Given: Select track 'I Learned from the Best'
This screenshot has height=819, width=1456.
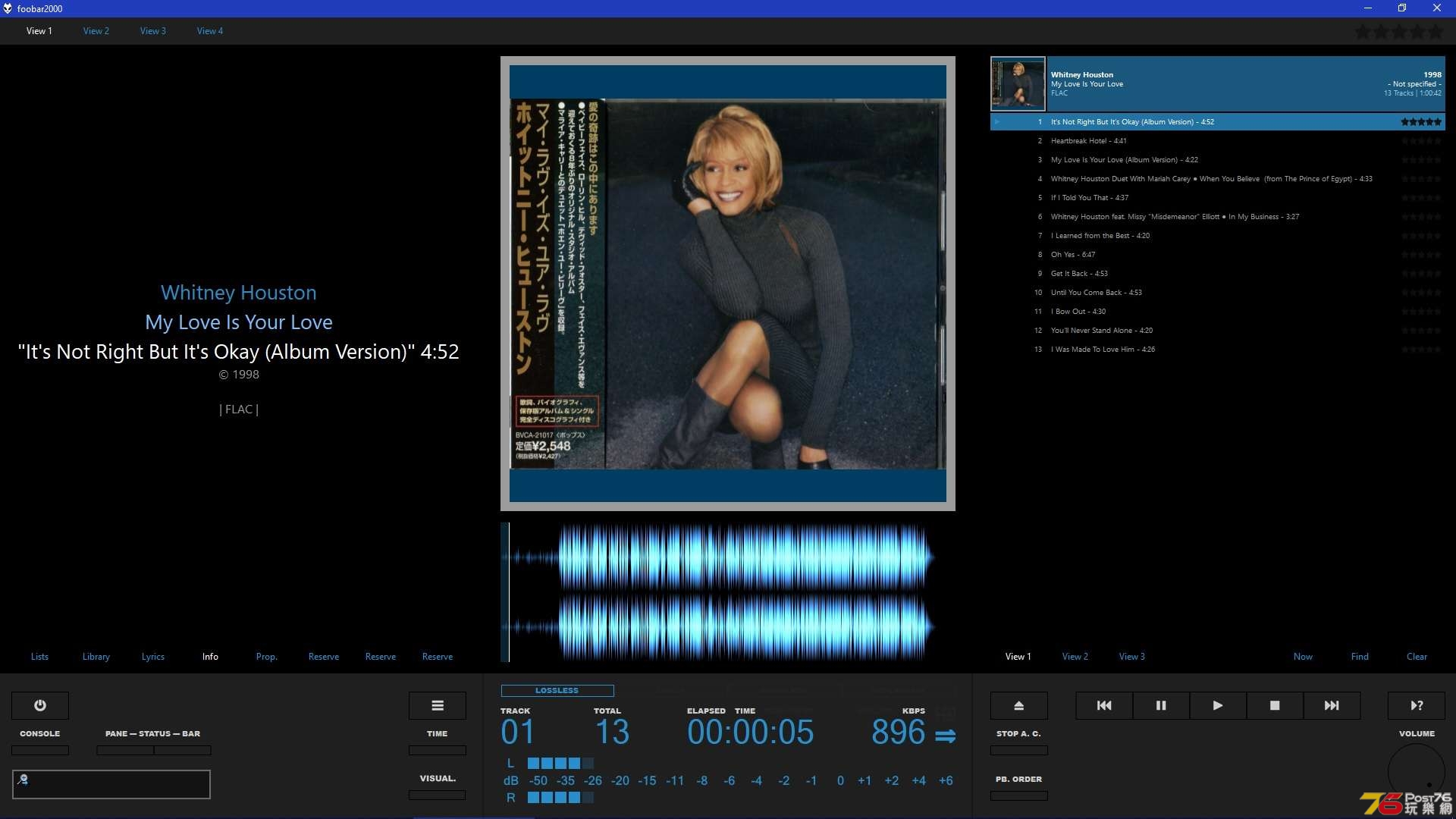Looking at the screenshot, I should (x=1218, y=236).
